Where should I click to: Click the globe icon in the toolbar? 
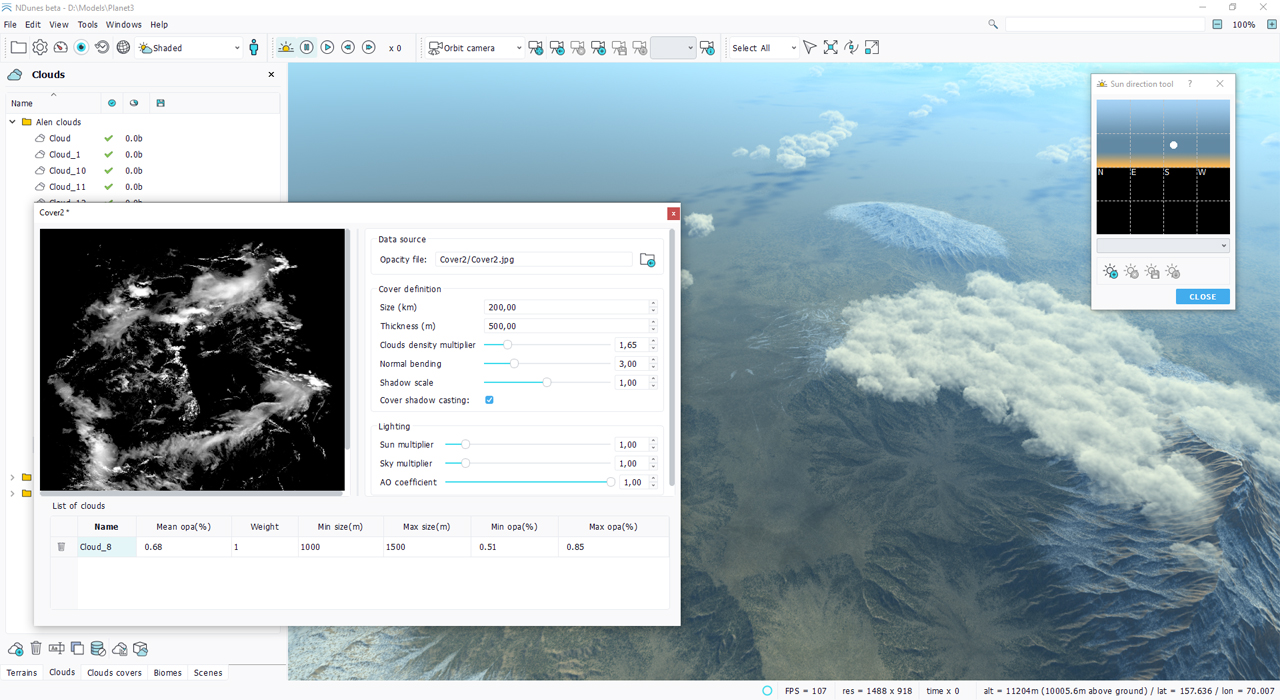[x=123, y=47]
